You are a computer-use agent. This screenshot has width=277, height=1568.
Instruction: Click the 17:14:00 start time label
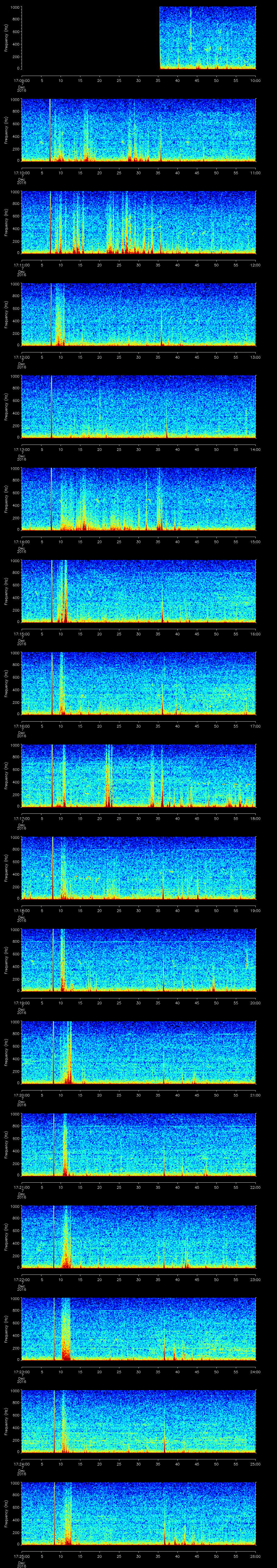point(21,542)
